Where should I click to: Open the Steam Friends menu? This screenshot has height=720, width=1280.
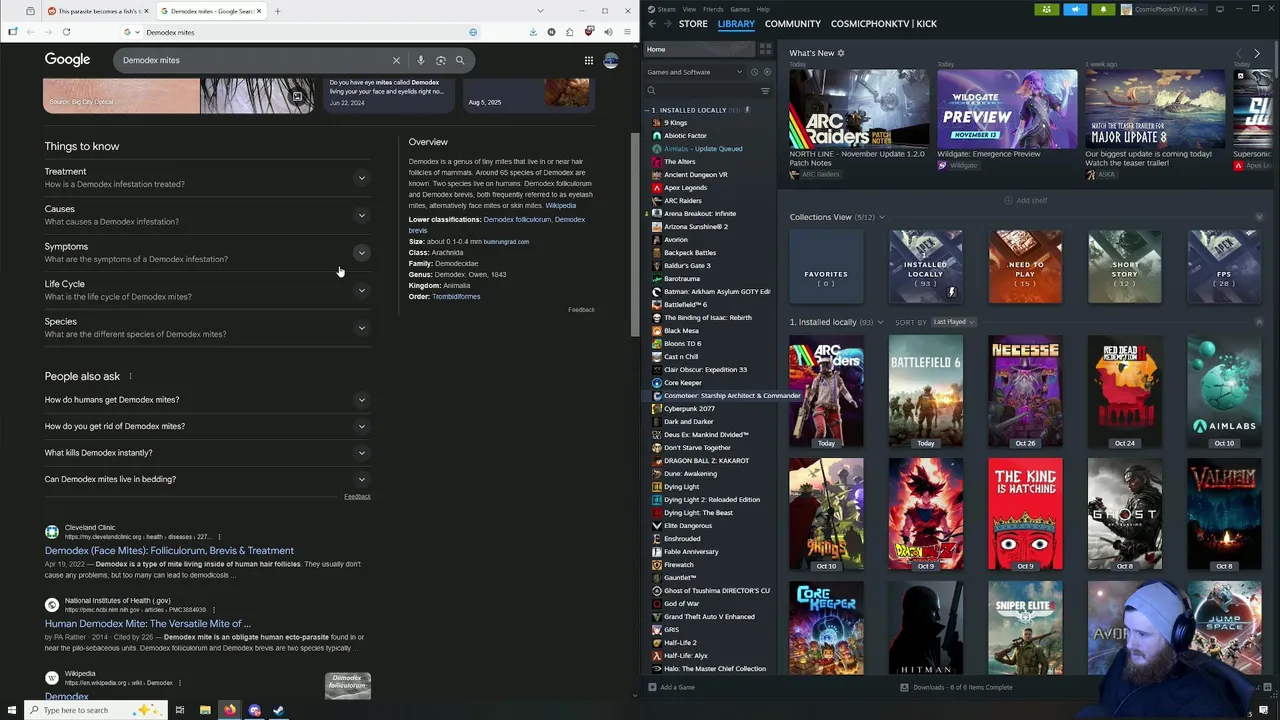713,9
